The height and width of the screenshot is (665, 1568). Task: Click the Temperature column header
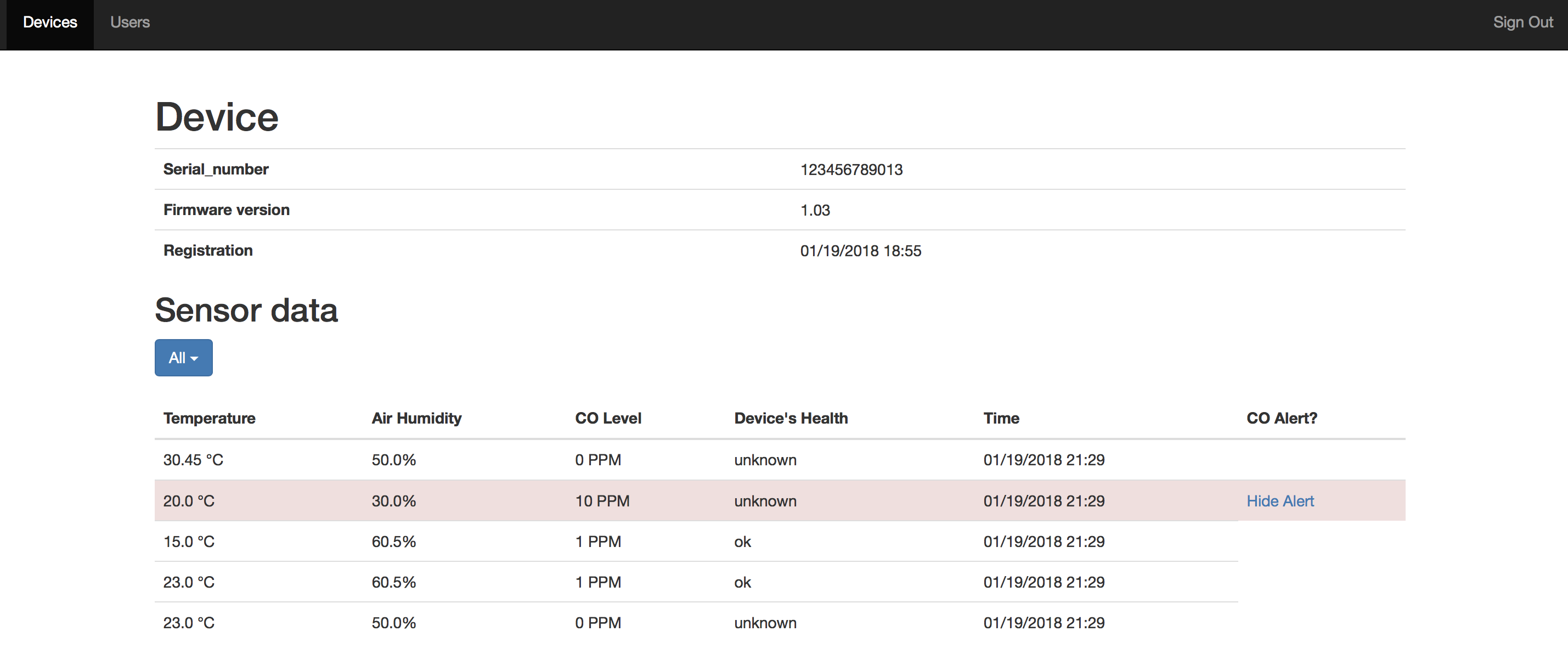(209, 418)
